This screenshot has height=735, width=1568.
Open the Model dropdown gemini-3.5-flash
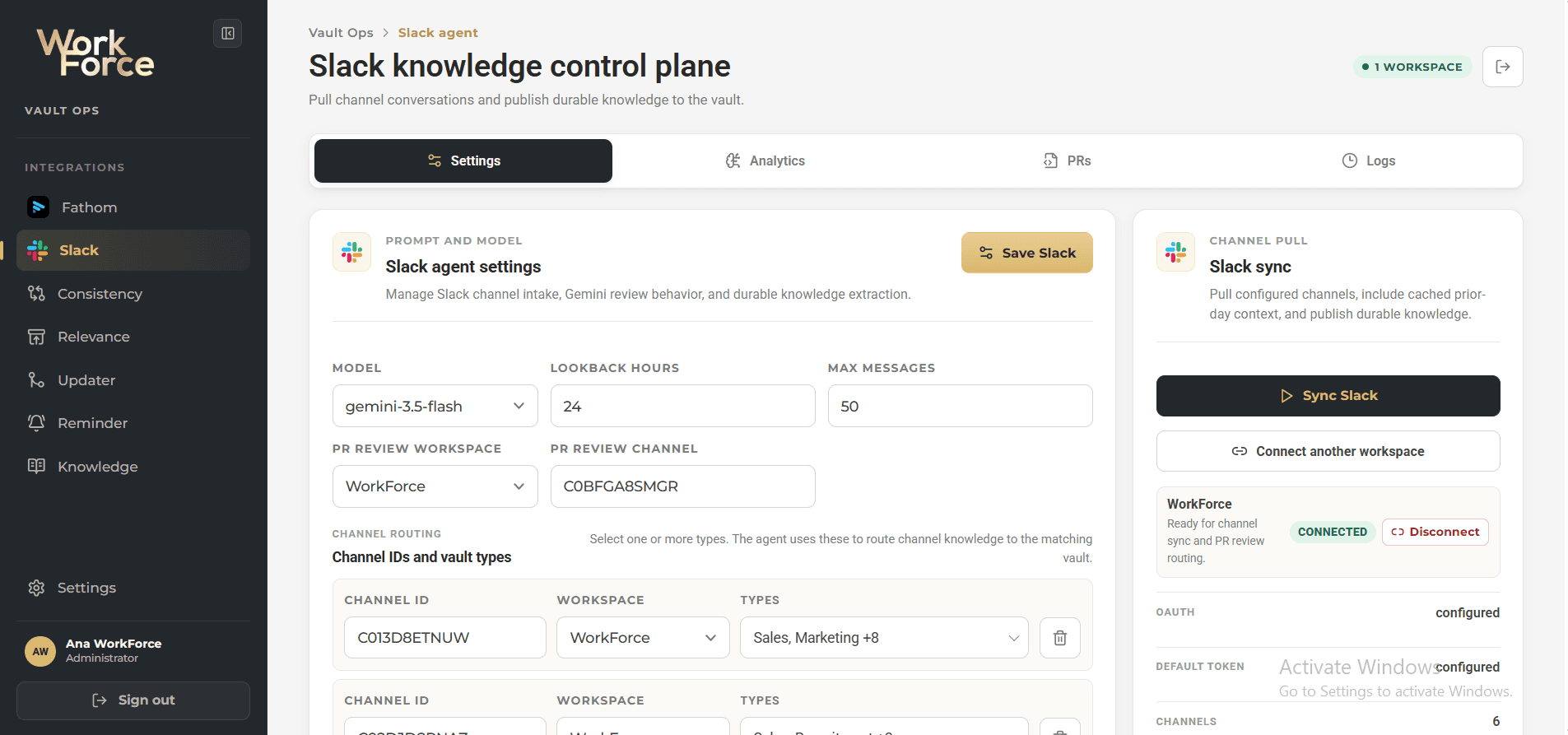[435, 406]
